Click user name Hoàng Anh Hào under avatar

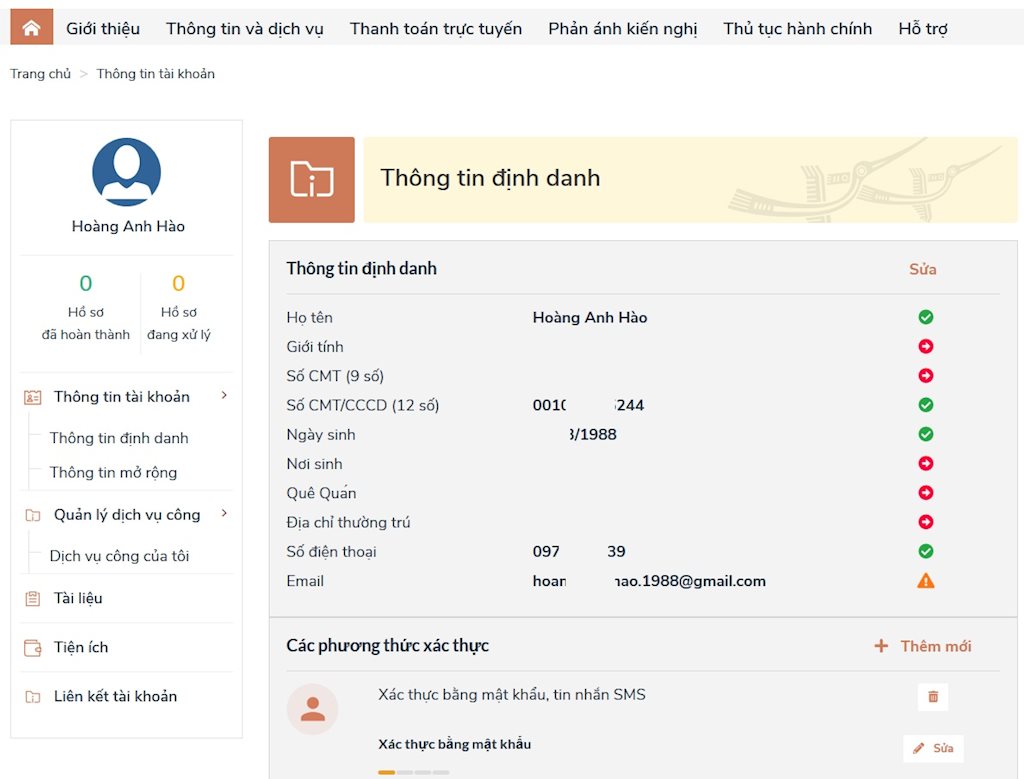click(x=128, y=227)
